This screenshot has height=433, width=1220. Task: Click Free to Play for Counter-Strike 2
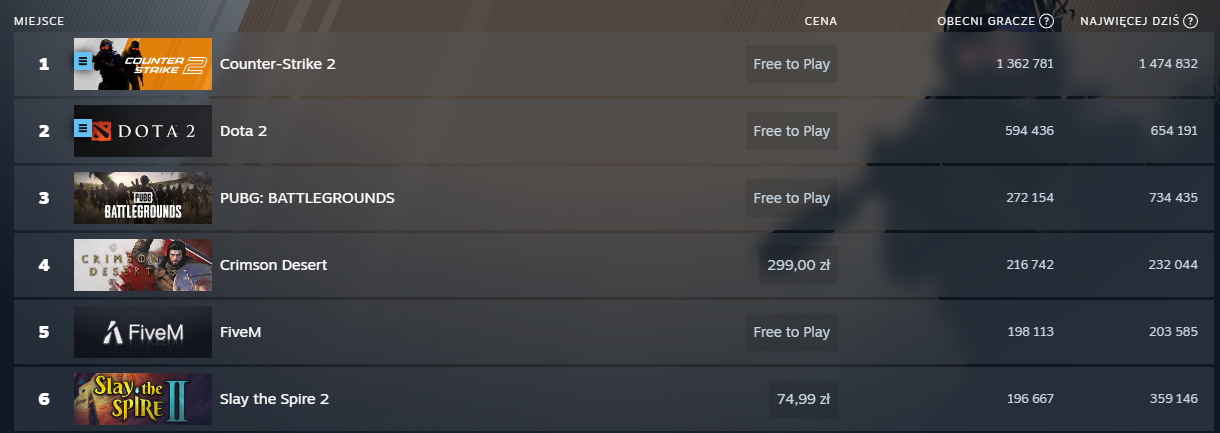pos(791,64)
